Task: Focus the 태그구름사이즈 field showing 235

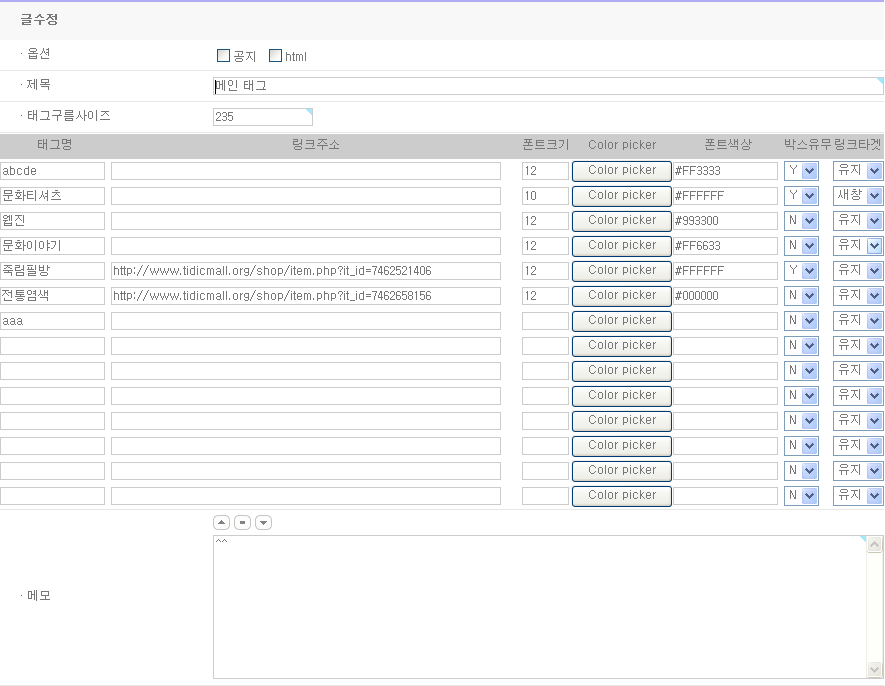Action: pyautogui.click(x=262, y=117)
